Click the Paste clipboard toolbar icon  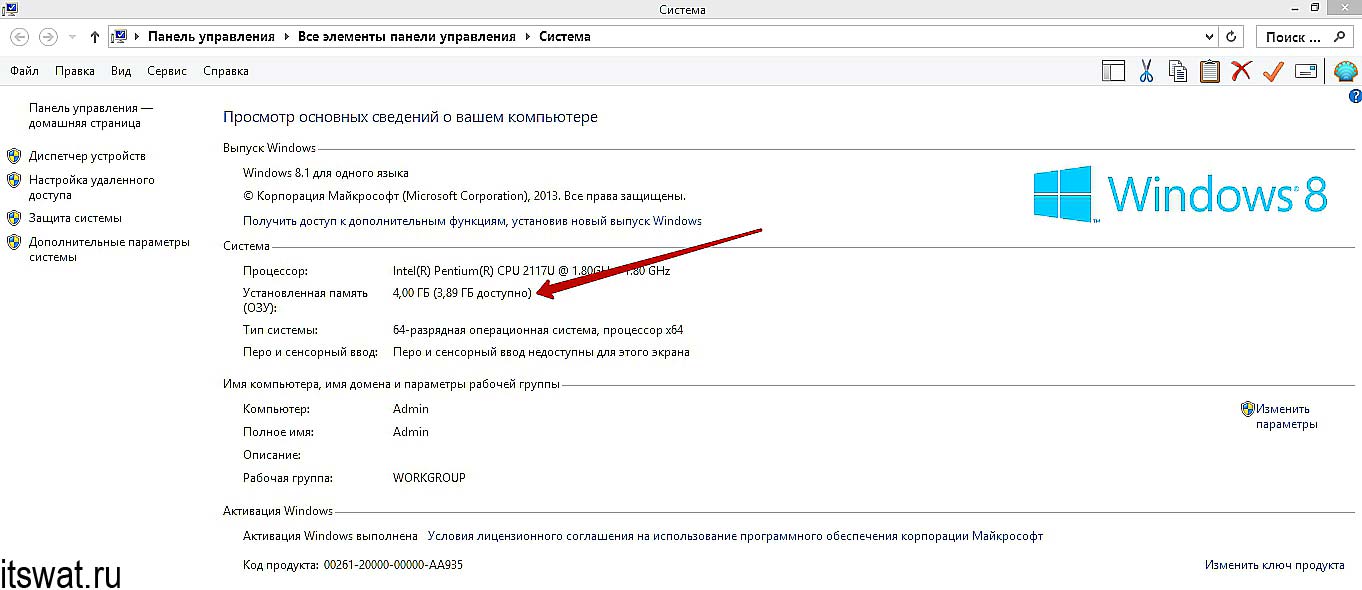(x=1210, y=71)
